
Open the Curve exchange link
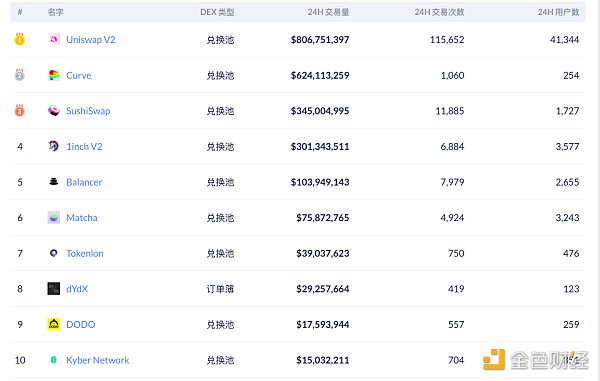(x=79, y=75)
